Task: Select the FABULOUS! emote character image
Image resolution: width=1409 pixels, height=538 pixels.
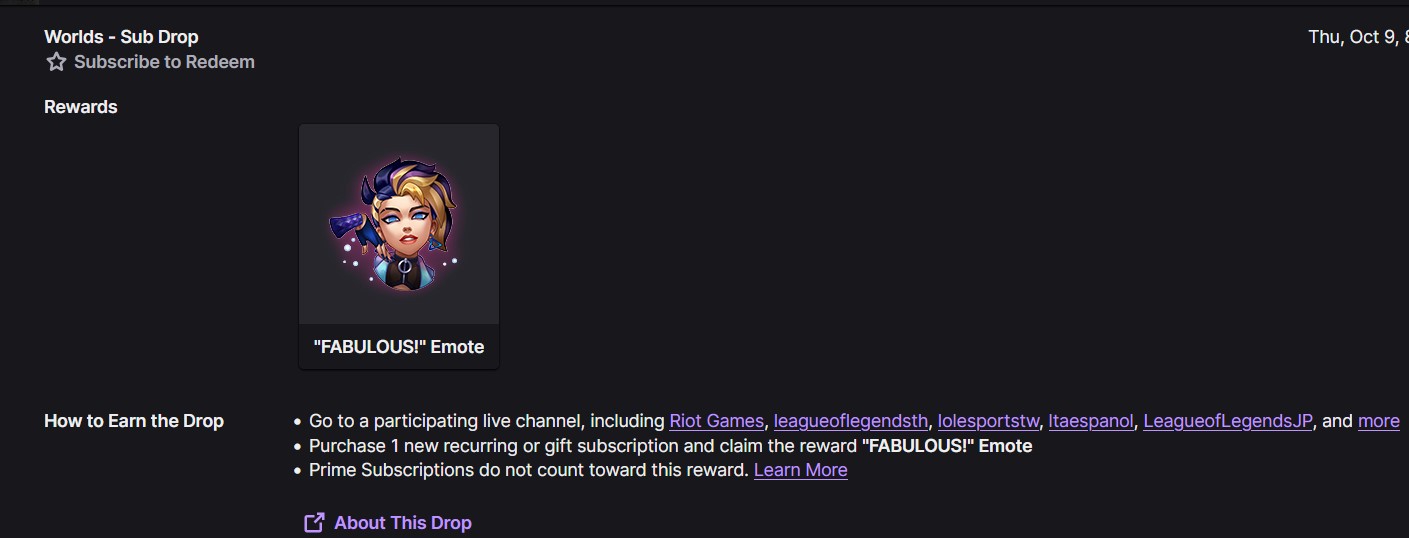Action: pyautogui.click(x=399, y=224)
